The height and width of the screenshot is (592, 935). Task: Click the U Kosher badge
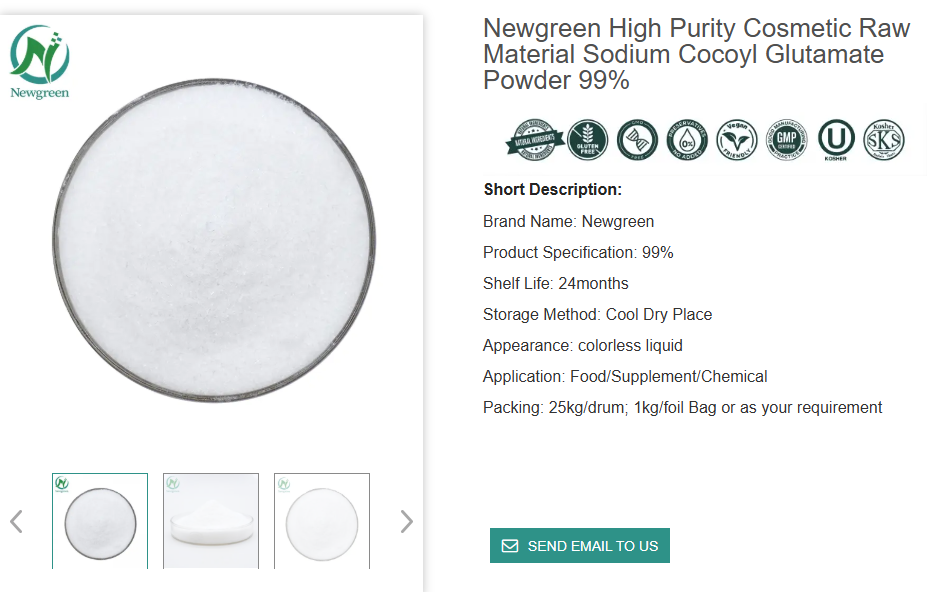[836, 140]
